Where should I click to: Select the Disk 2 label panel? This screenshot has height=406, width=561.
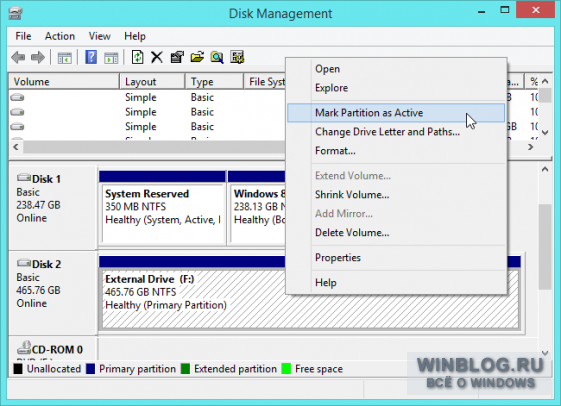tap(53, 293)
